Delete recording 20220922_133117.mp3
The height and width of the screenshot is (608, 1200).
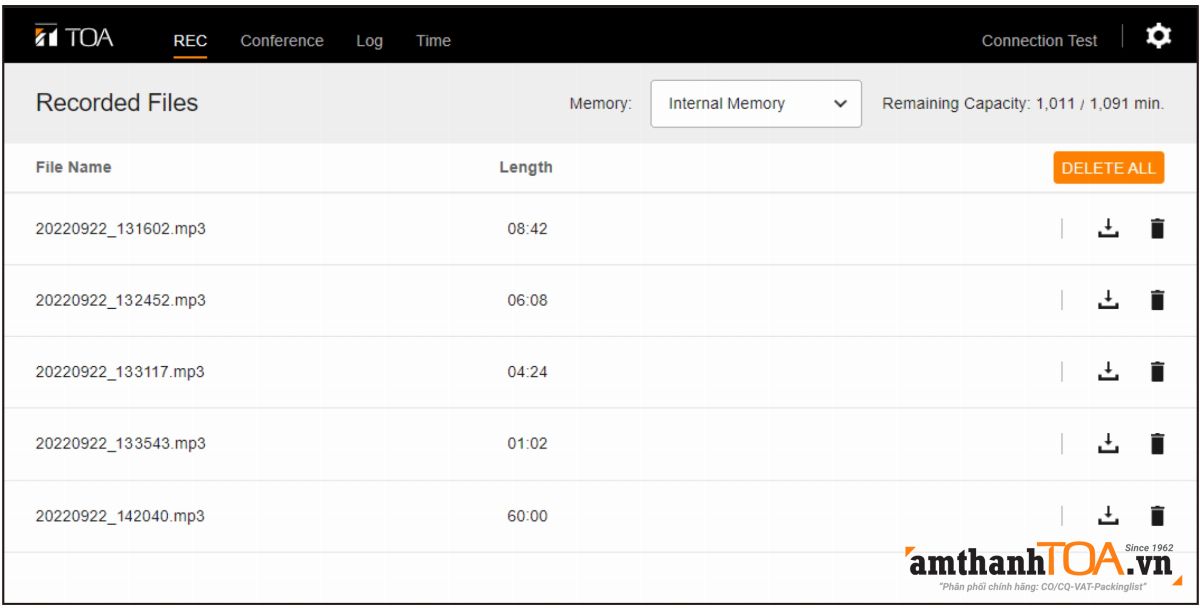click(x=1157, y=372)
